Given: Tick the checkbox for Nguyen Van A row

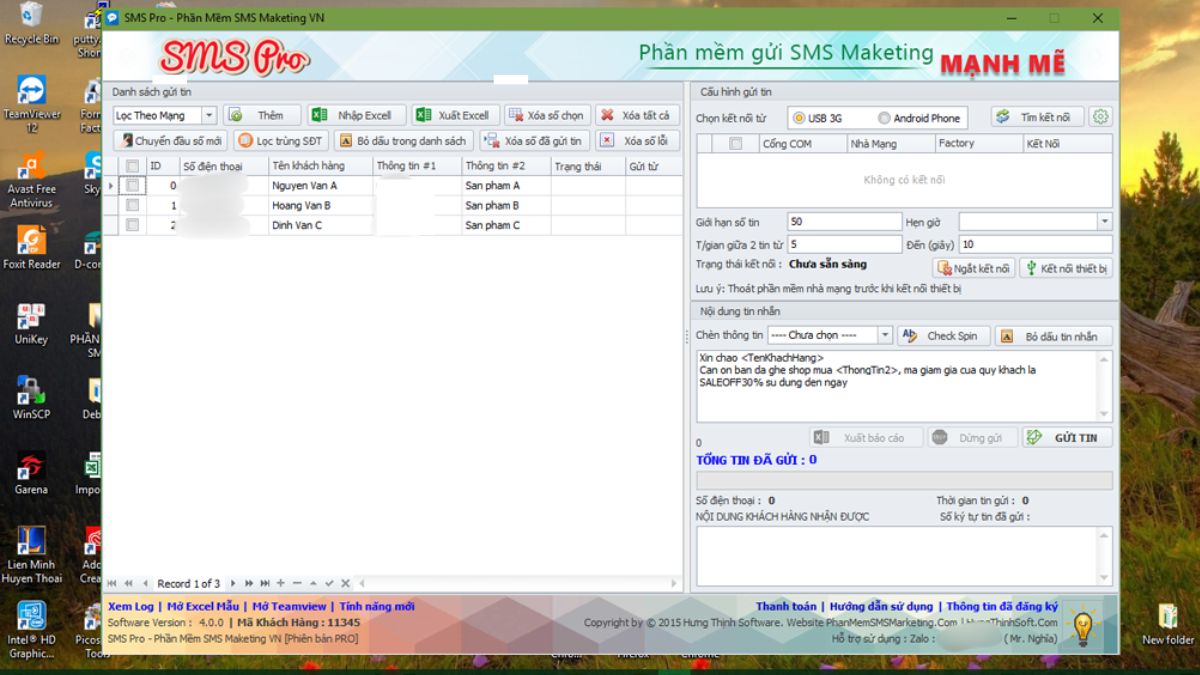Looking at the screenshot, I should [x=133, y=186].
